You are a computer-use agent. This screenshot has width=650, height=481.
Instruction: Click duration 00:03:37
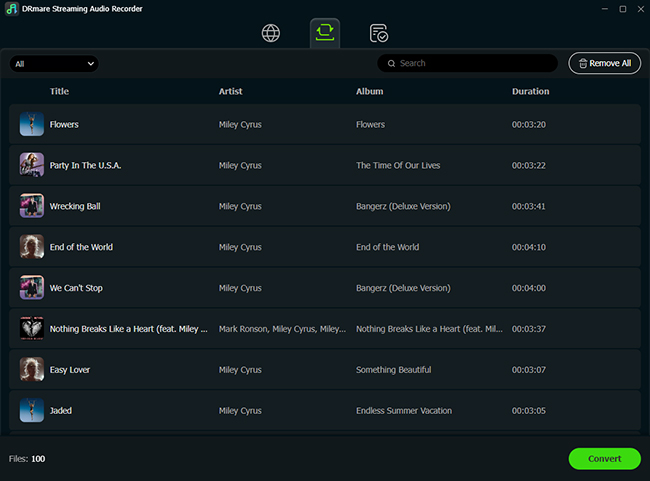tap(529, 329)
